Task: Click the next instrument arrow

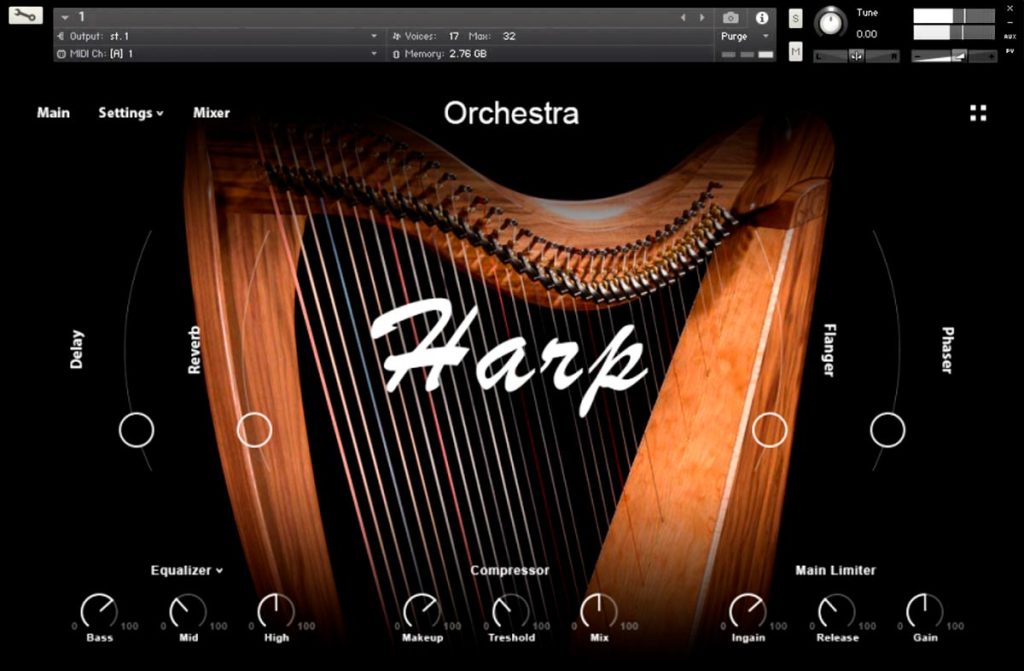Action: tap(702, 18)
